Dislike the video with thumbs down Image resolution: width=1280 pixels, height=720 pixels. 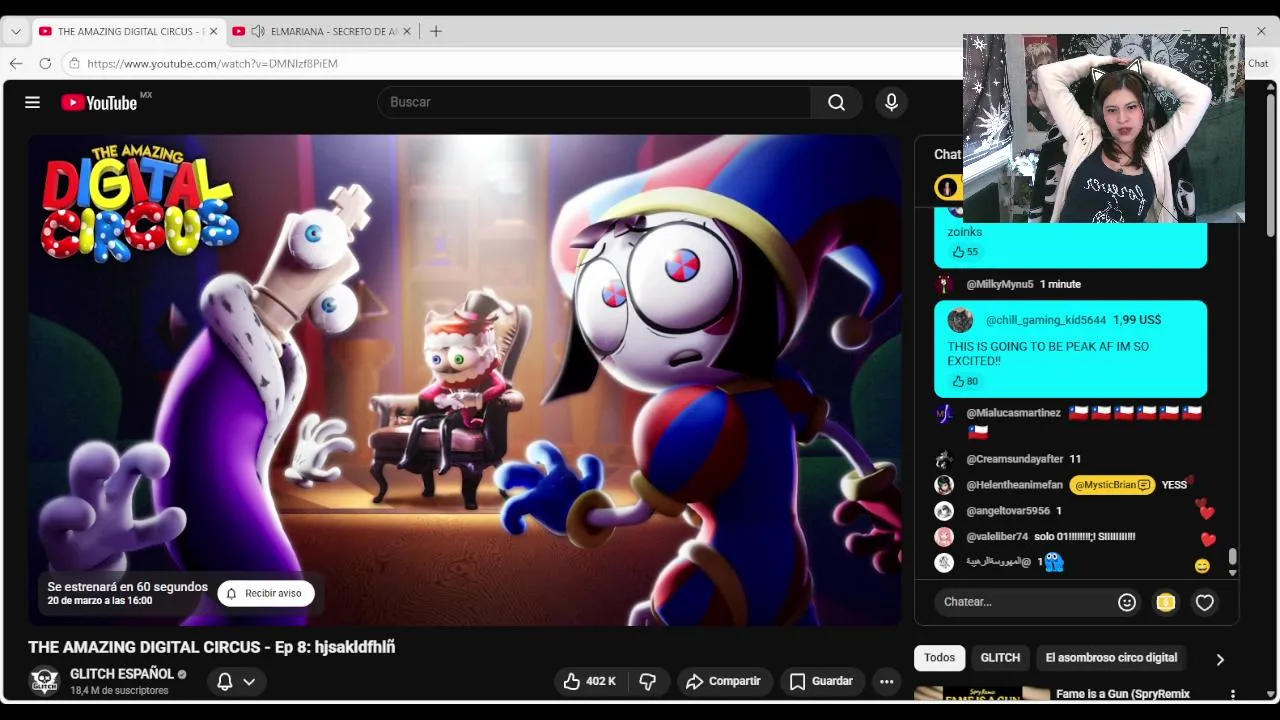648,681
